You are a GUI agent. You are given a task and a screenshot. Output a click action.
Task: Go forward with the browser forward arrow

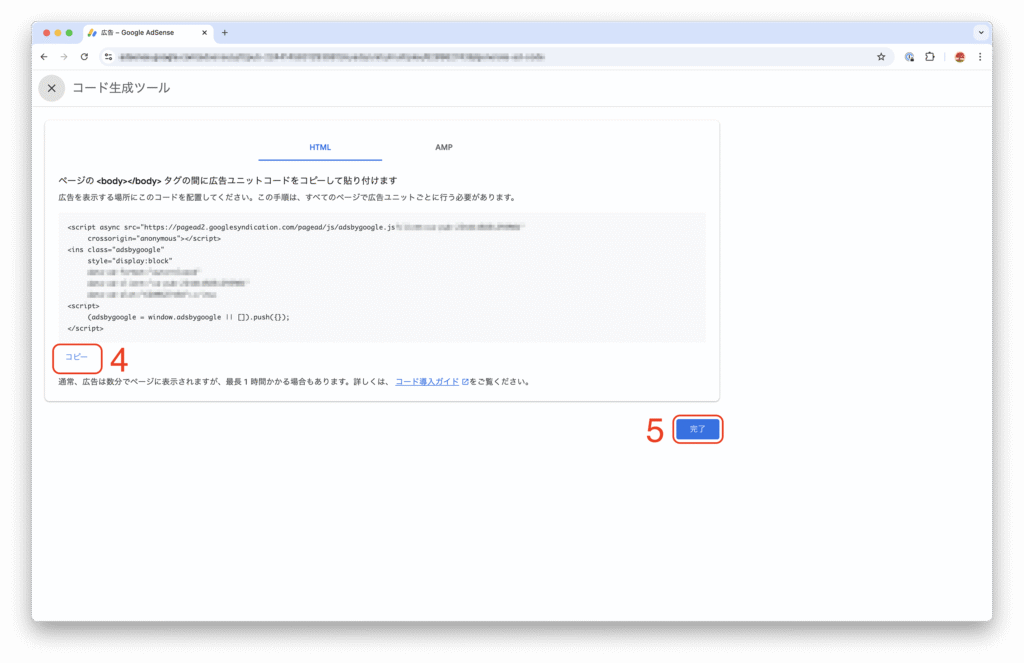click(64, 57)
